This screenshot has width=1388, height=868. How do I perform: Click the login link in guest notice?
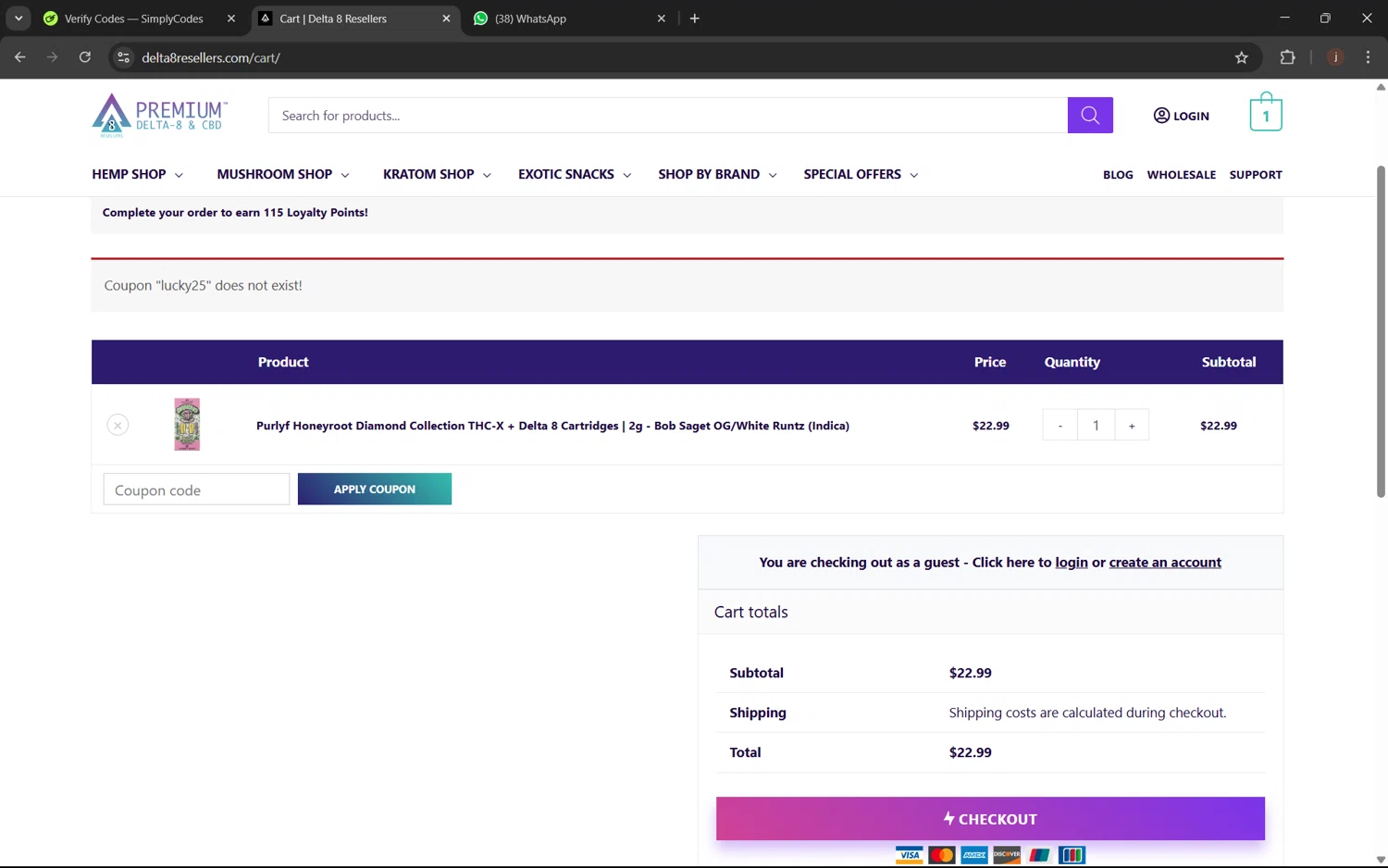(x=1072, y=563)
